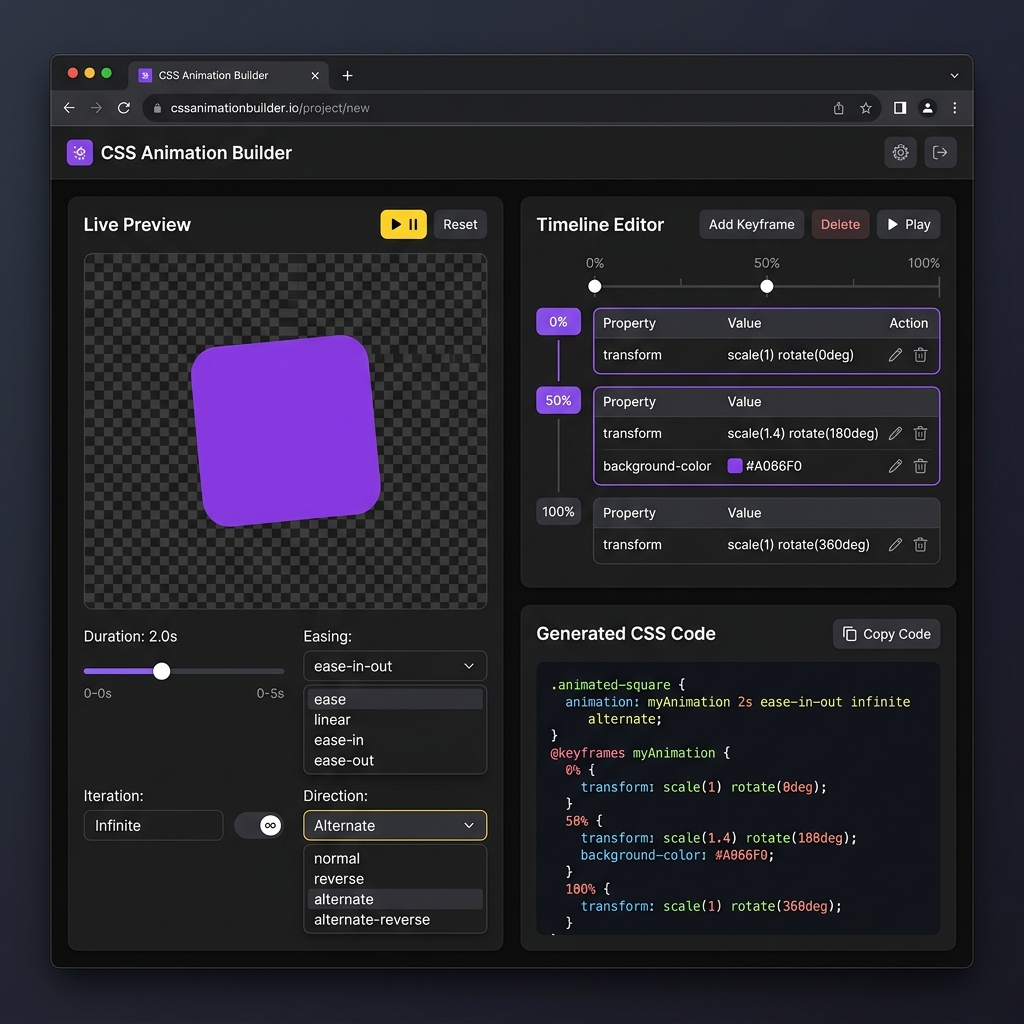Click the Duration slider handle
This screenshot has width=1024, height=1024.
coord(161,671)
